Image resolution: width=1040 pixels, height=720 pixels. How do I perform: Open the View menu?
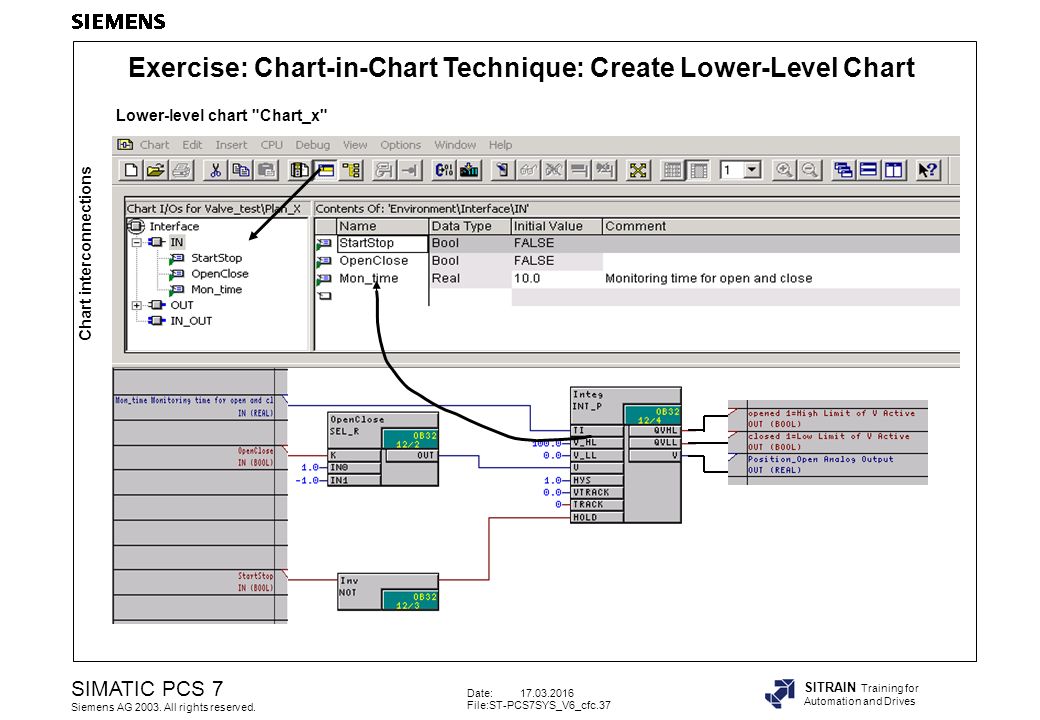pos(355,145)
